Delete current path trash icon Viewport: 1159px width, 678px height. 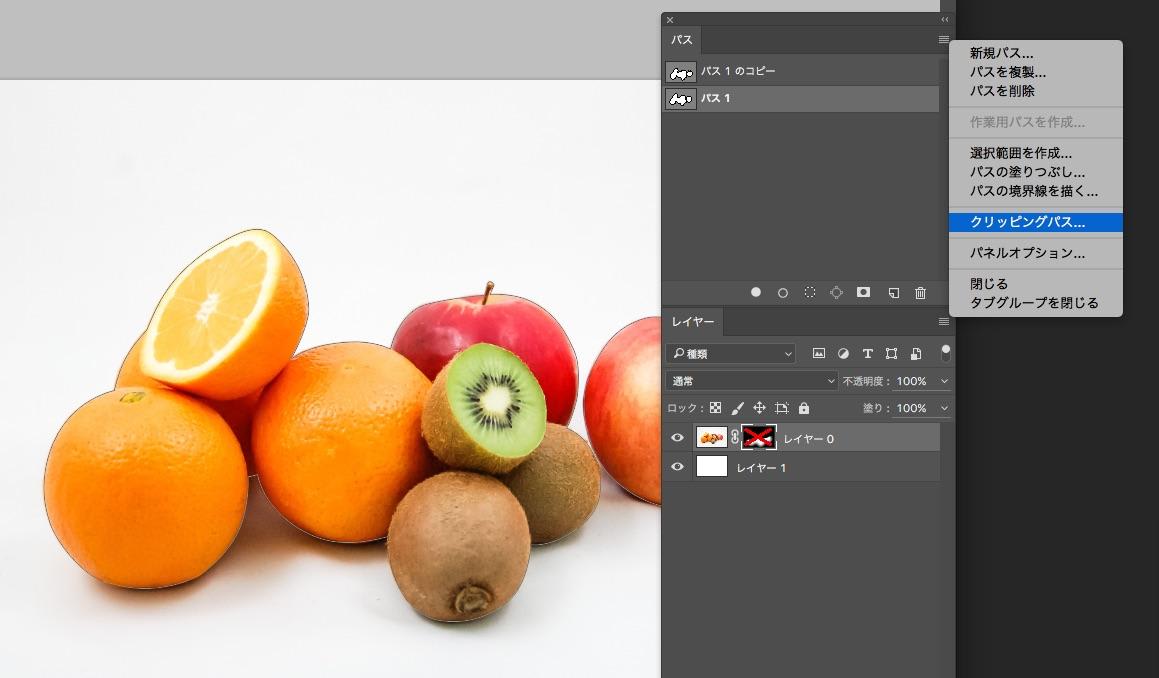(x=920, y=293)
